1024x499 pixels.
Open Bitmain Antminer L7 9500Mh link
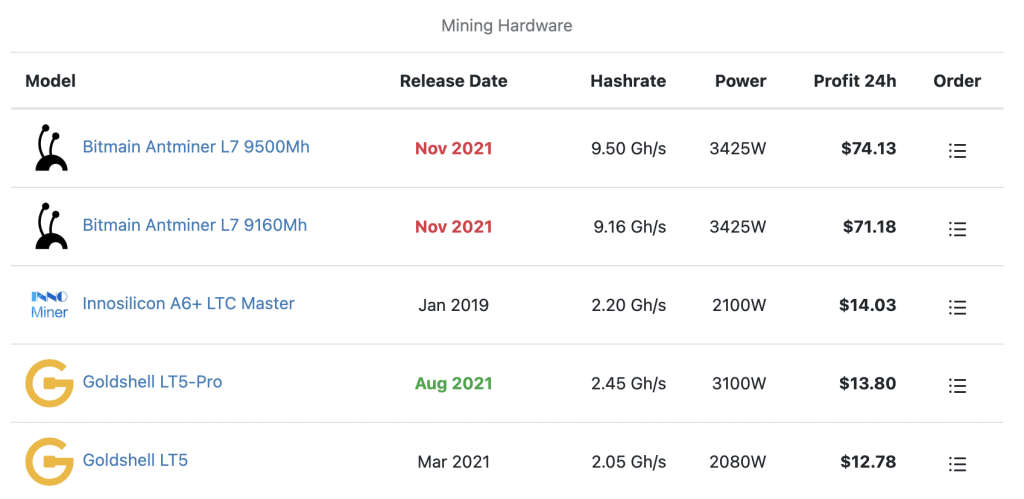[x=196, y=147]
